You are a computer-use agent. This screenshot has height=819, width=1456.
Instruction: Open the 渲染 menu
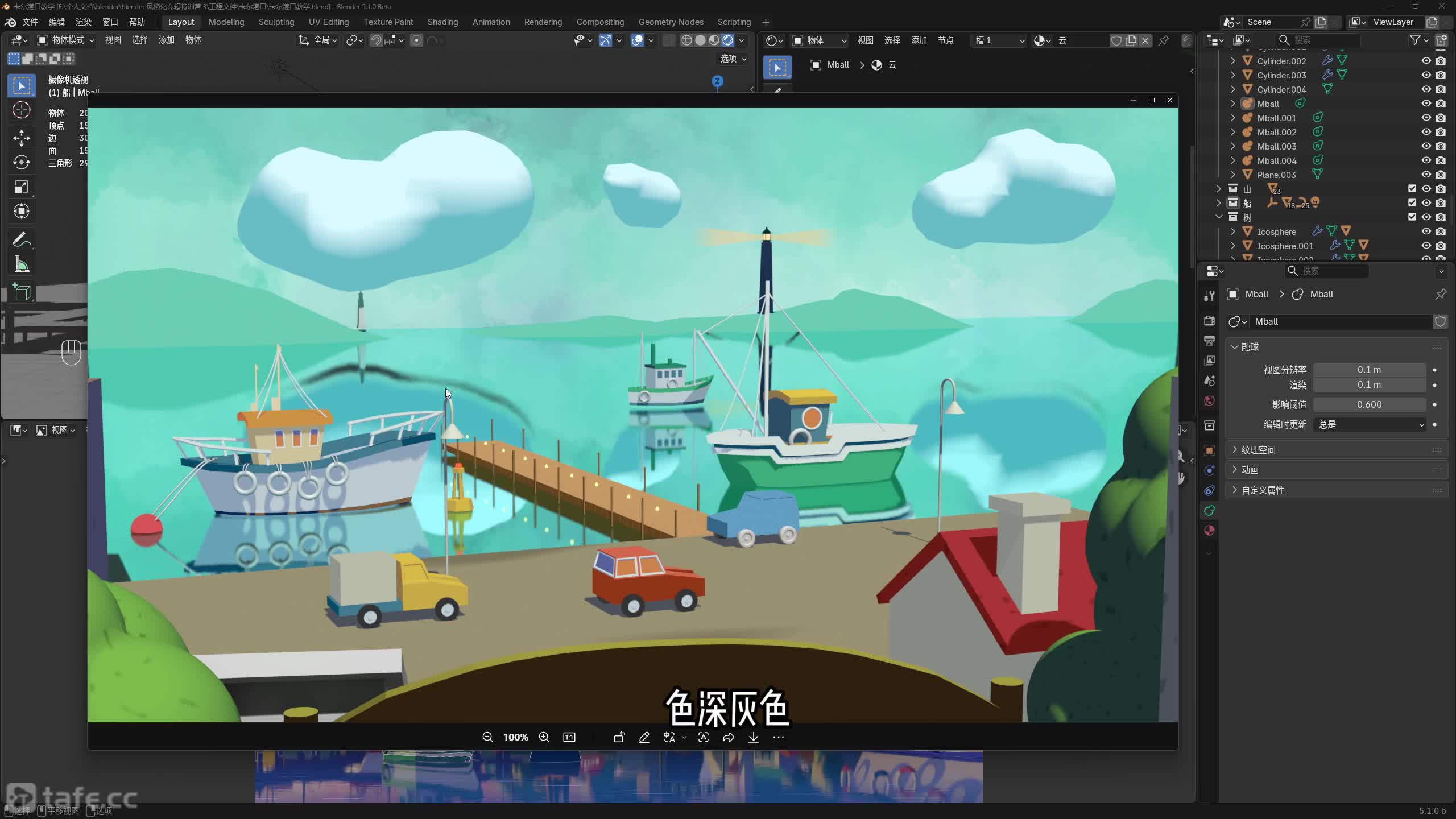click(x=84, y=22)
